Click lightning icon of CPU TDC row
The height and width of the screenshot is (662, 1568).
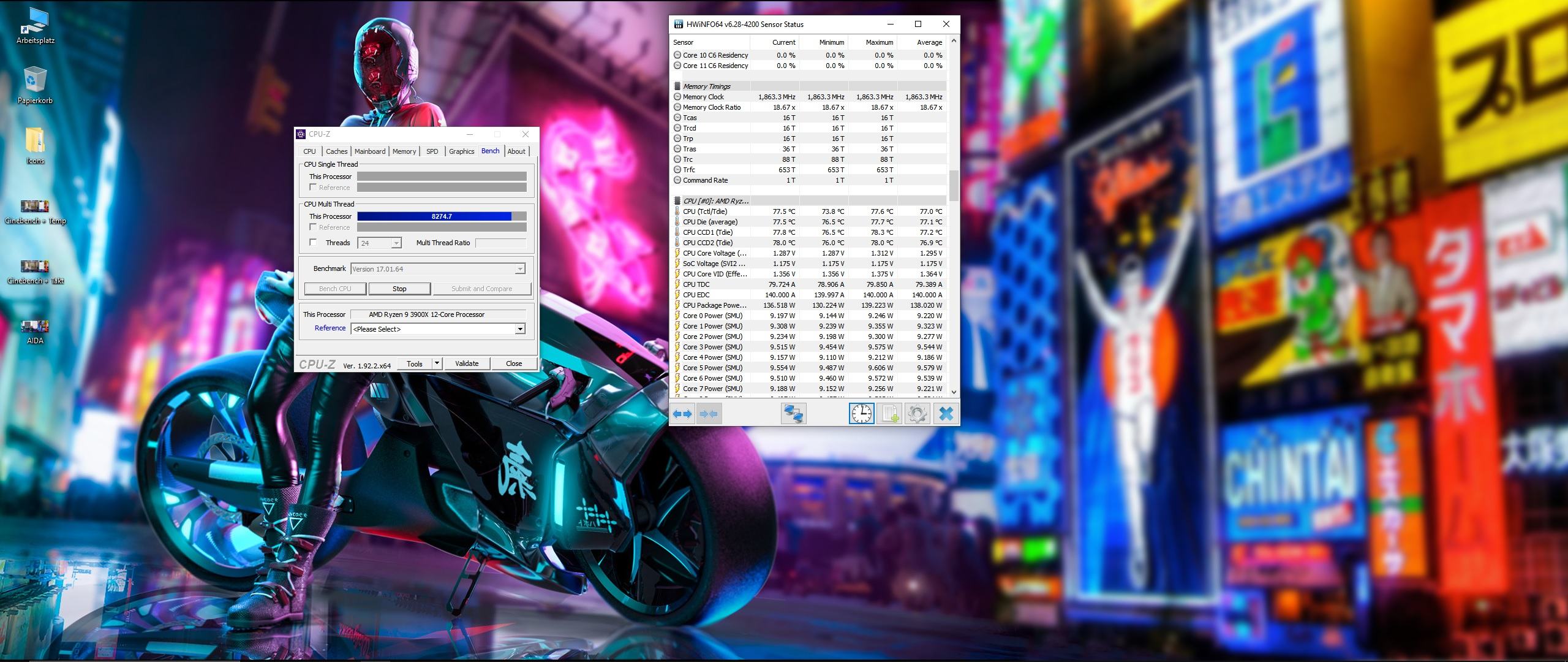point(677,284)
